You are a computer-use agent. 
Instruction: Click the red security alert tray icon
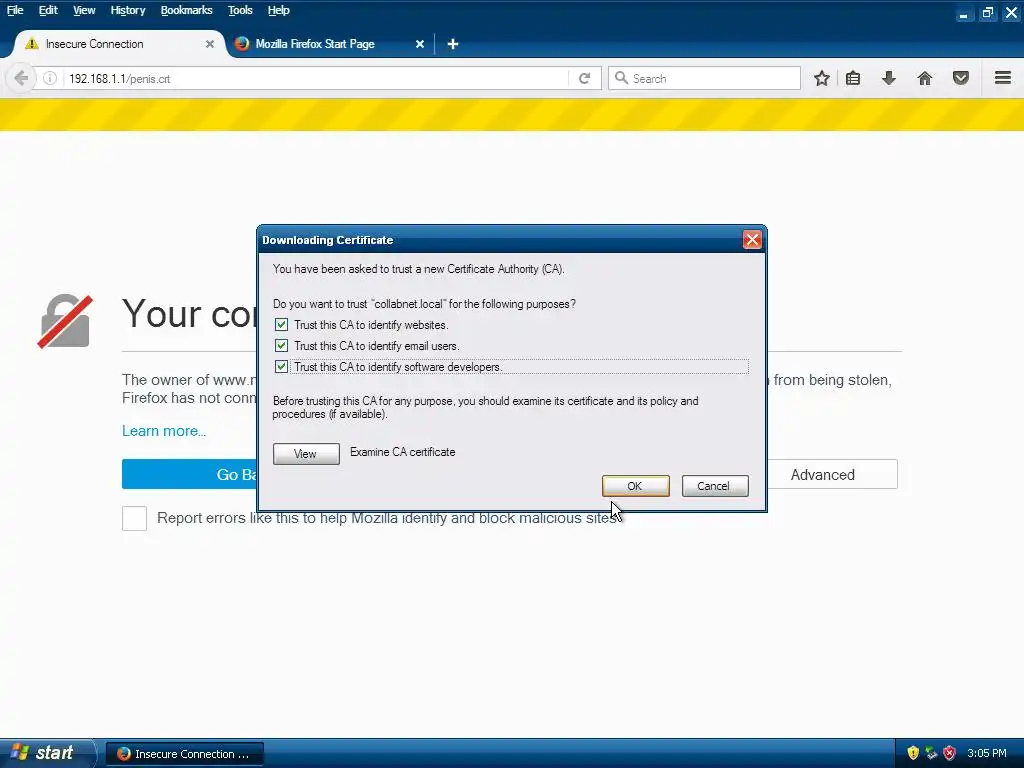(x=950, y=753)
